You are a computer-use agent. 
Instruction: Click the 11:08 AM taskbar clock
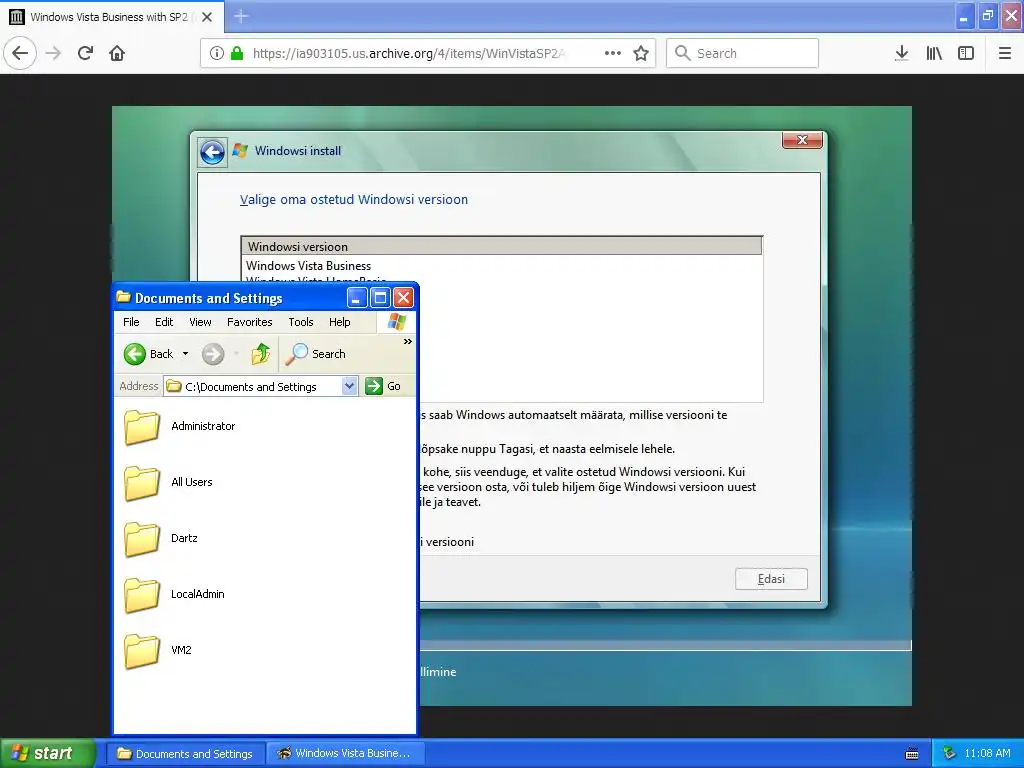tap(987, 754)
